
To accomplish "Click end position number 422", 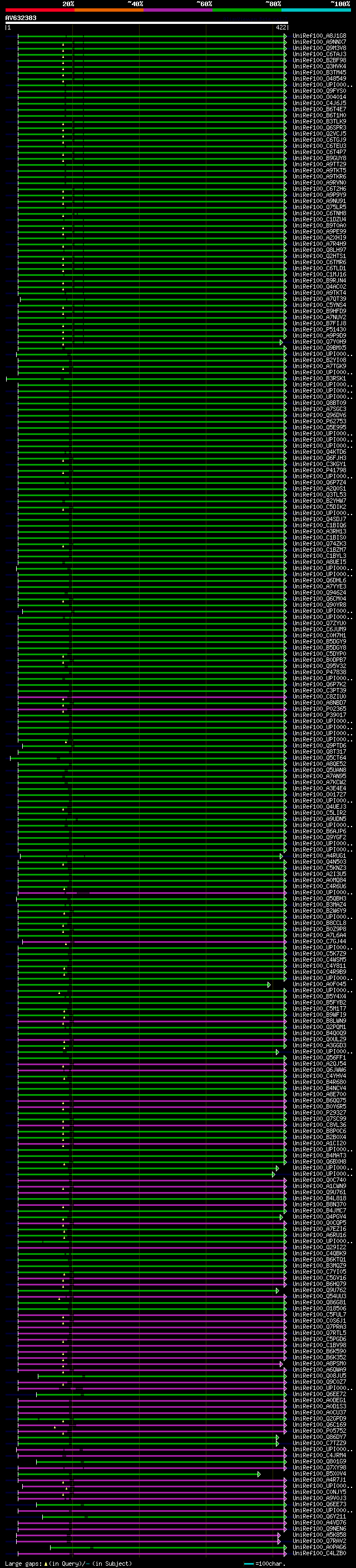I will tap(280, 27).
